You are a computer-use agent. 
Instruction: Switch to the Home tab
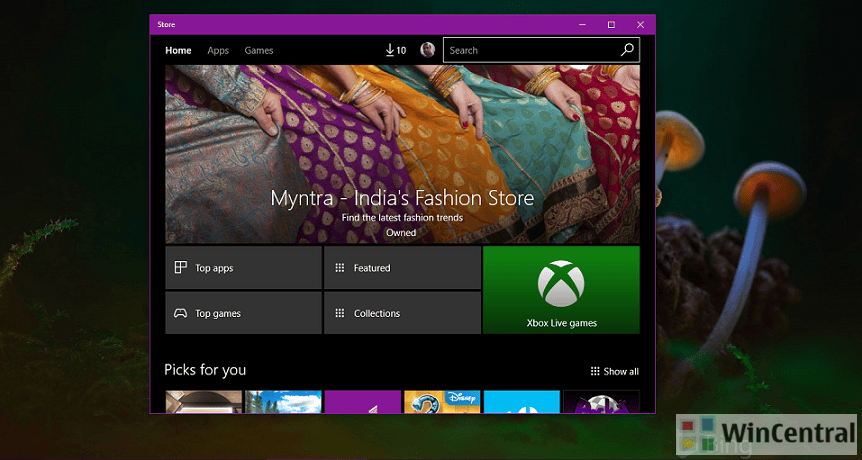click(178, 51)
